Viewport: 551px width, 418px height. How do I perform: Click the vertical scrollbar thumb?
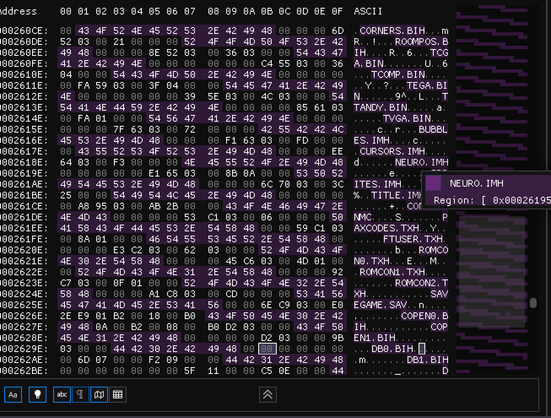pos(533,303)
